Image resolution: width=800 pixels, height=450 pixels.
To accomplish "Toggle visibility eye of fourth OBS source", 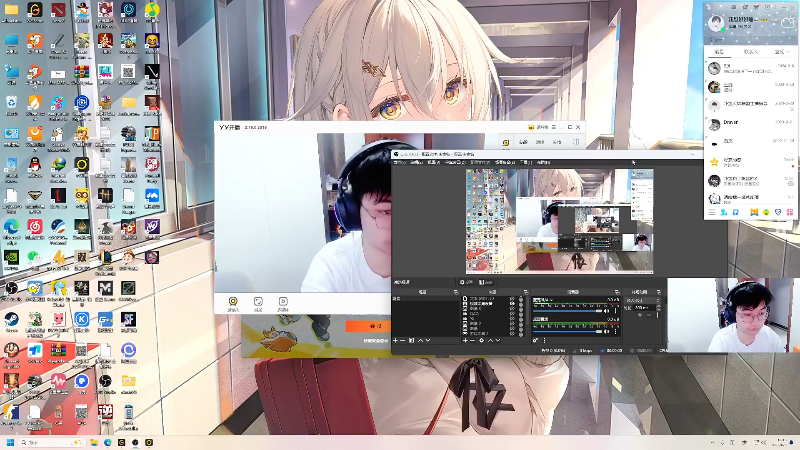I will [512, 314].
